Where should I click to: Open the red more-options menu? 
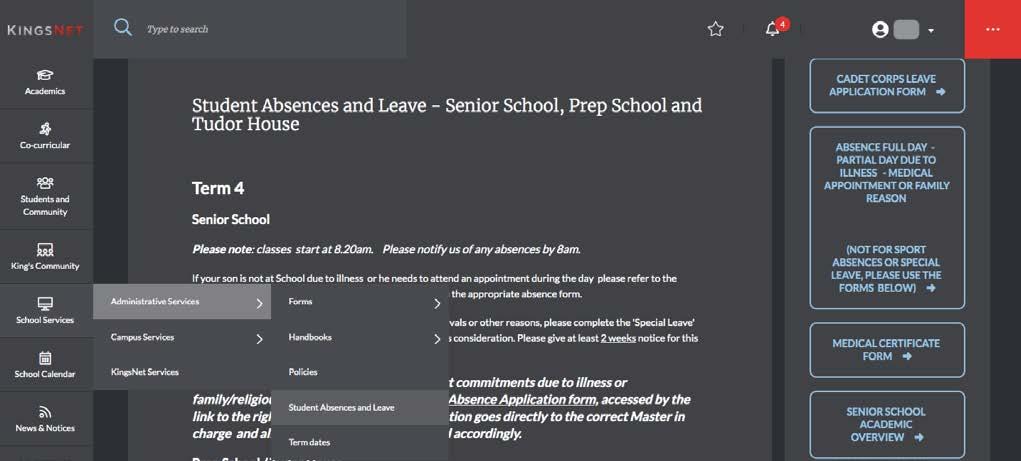(992, 29)
